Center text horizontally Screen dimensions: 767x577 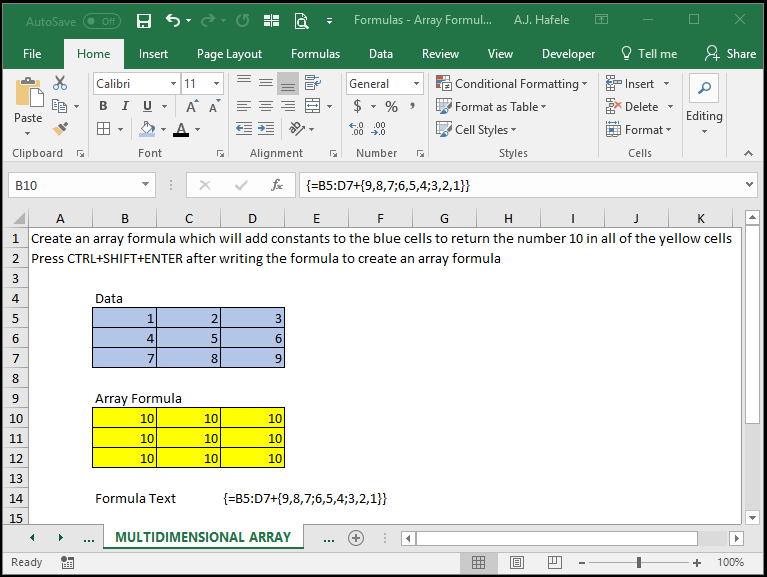[266, 106]
